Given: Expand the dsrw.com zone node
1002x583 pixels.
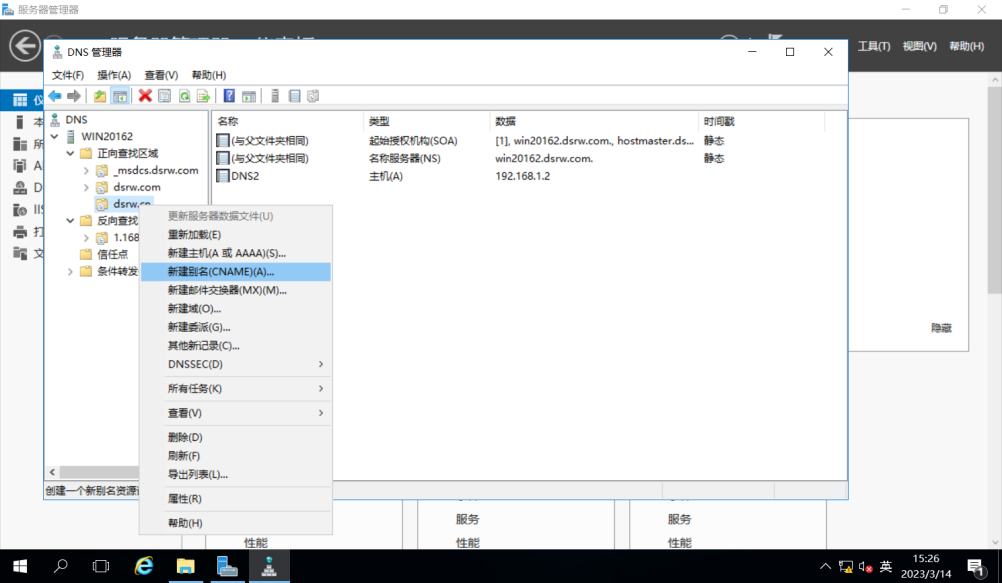Looking at the screenshot, I should click(x=86, y=187).
